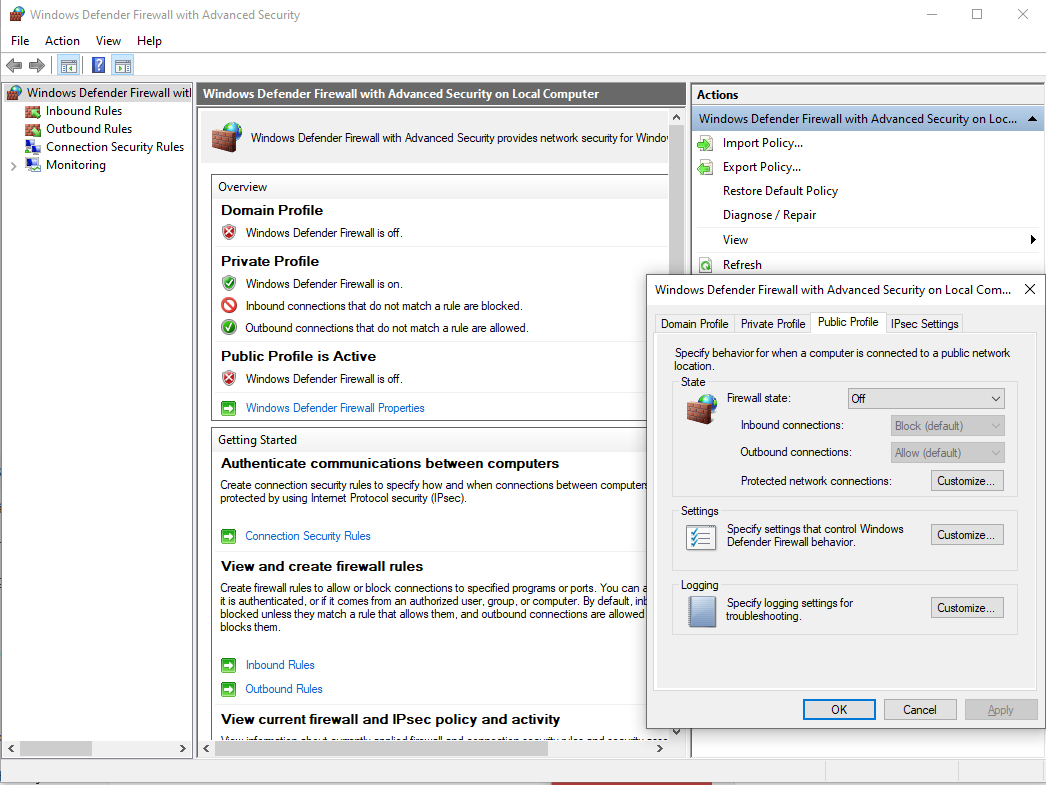Collapse the Actions section header arrow
The height and width of the screenshot is (785, 1046).
coord(1032,119)
